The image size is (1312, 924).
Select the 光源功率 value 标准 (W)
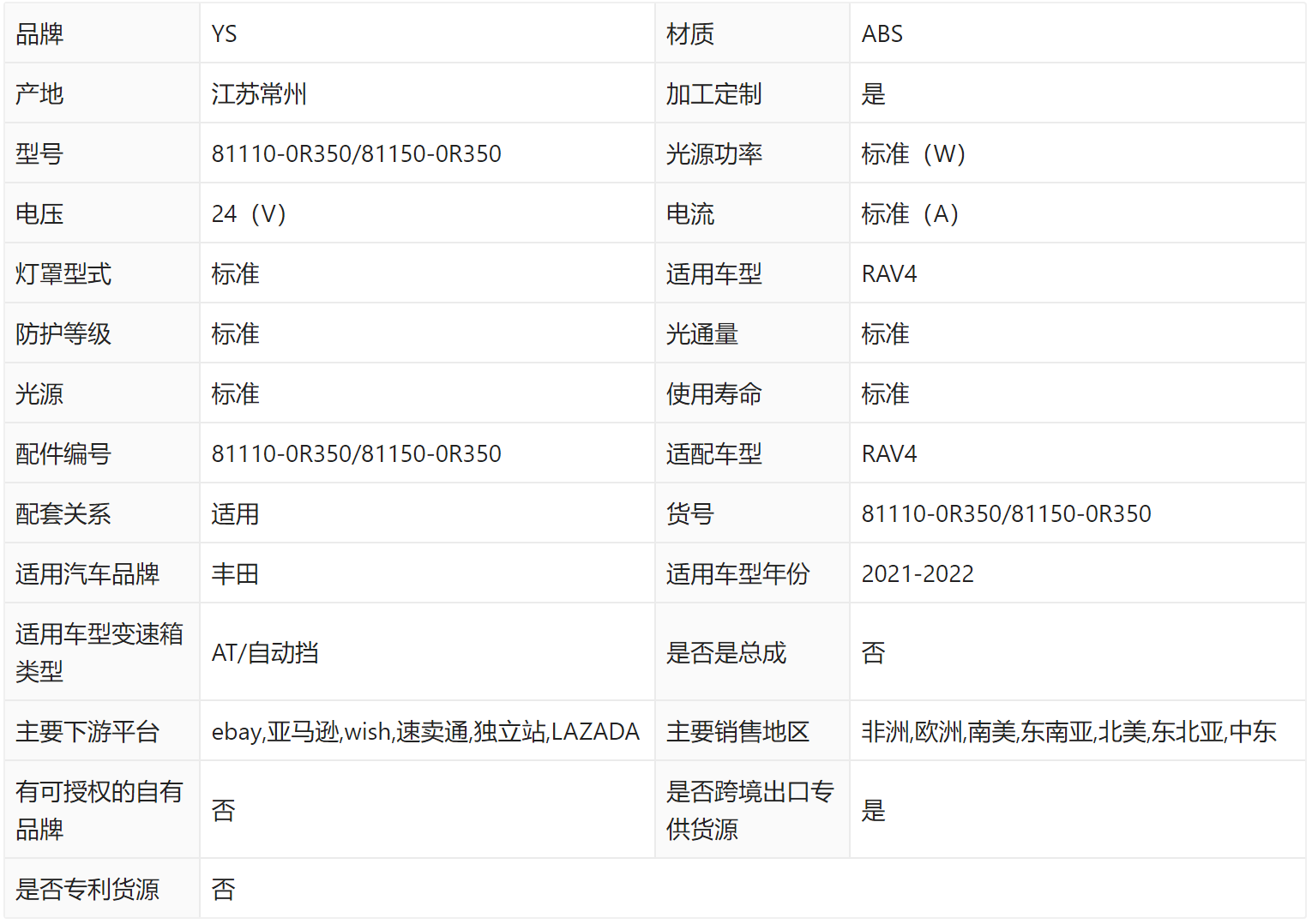pos(913,154)
